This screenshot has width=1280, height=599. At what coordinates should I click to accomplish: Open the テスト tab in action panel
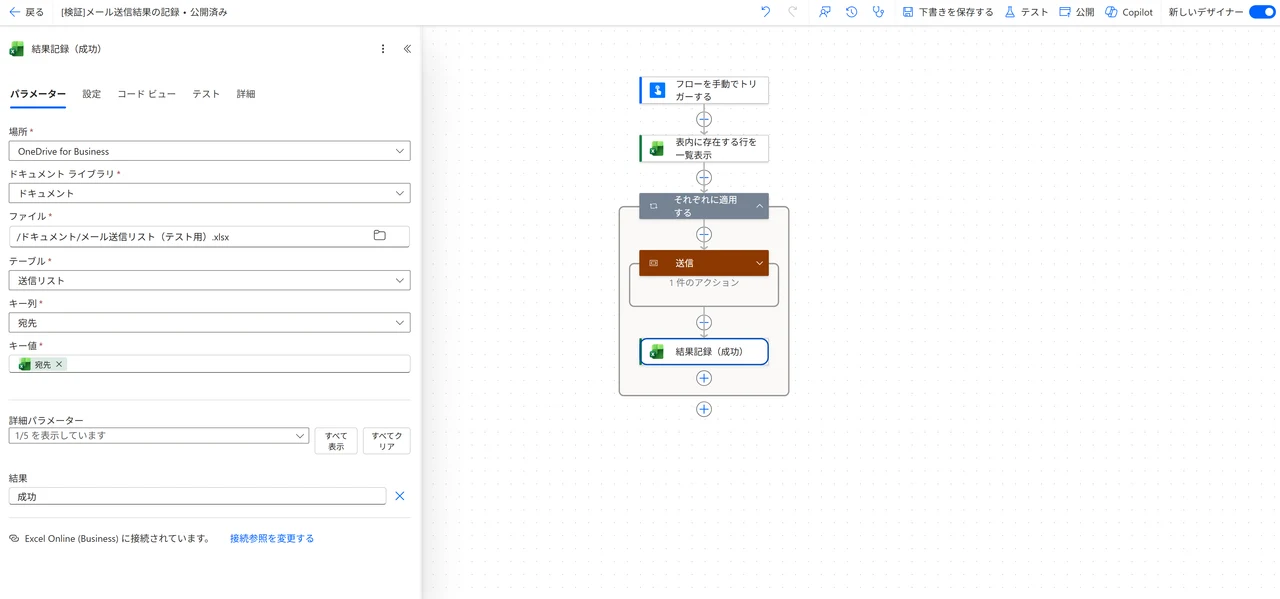pos(206,94)
